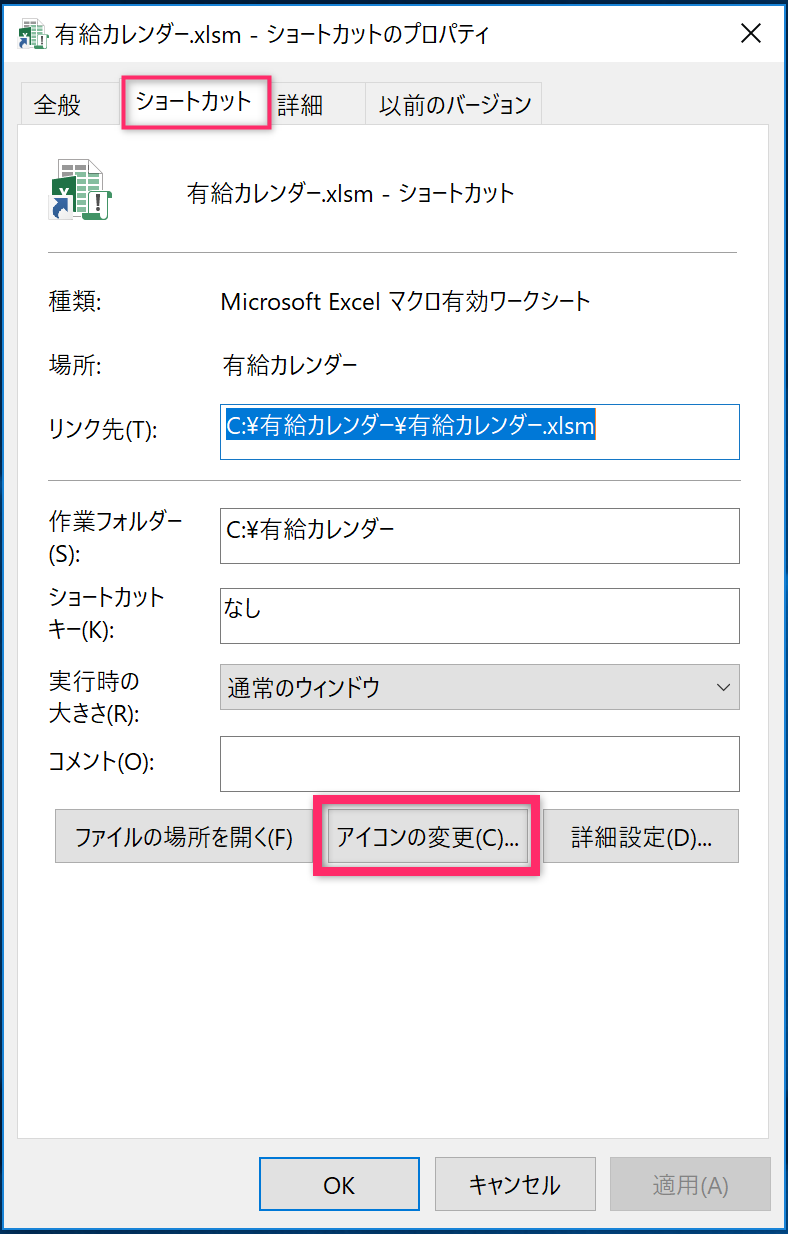Open the アイコンの変更 dialog
The height and width of the screenshot is (1234, 788).
click(427, 837)
